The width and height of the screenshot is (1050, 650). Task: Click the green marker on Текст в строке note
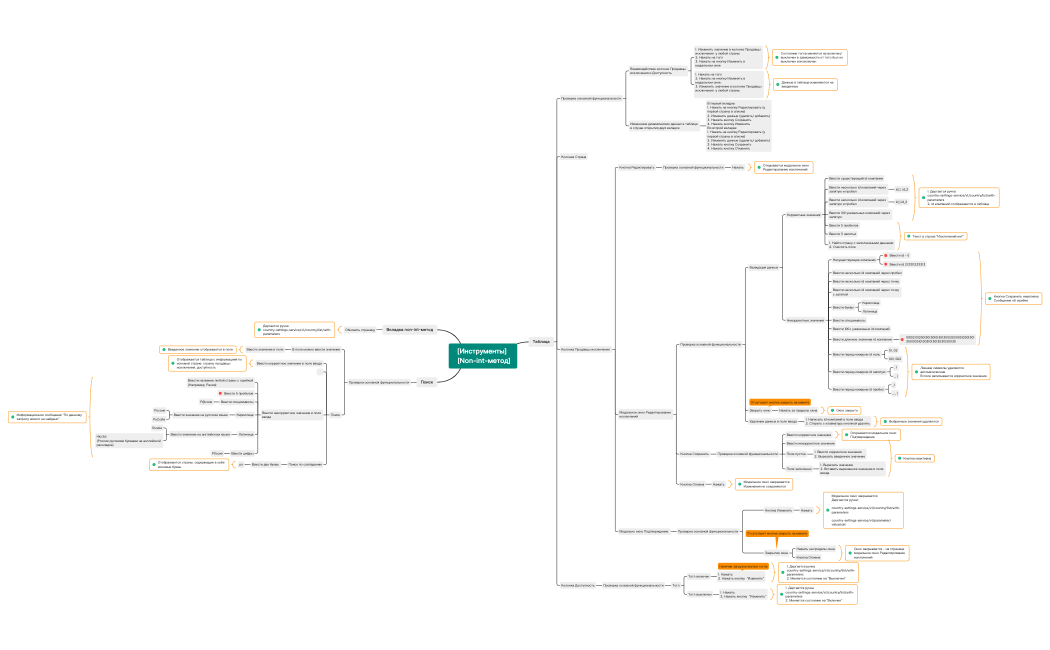click(909, 236)
